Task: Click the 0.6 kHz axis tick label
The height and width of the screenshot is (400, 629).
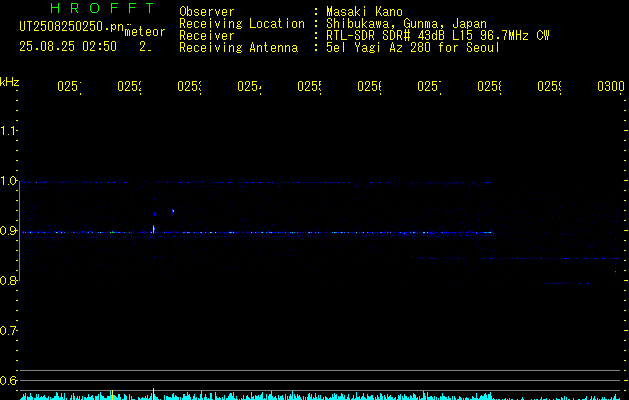Action: (x=8, y=380)
